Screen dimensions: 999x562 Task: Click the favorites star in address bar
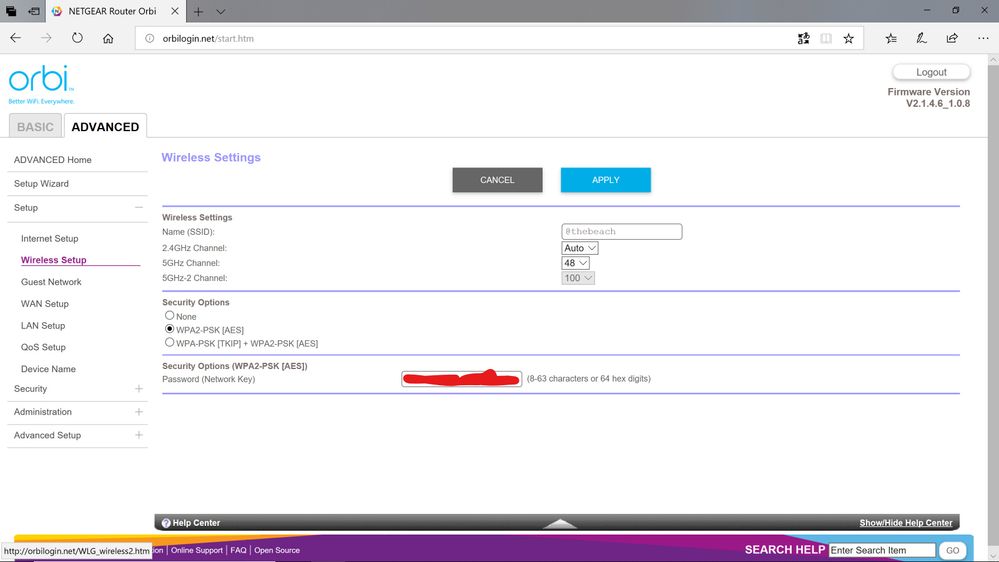click(848, 39)
